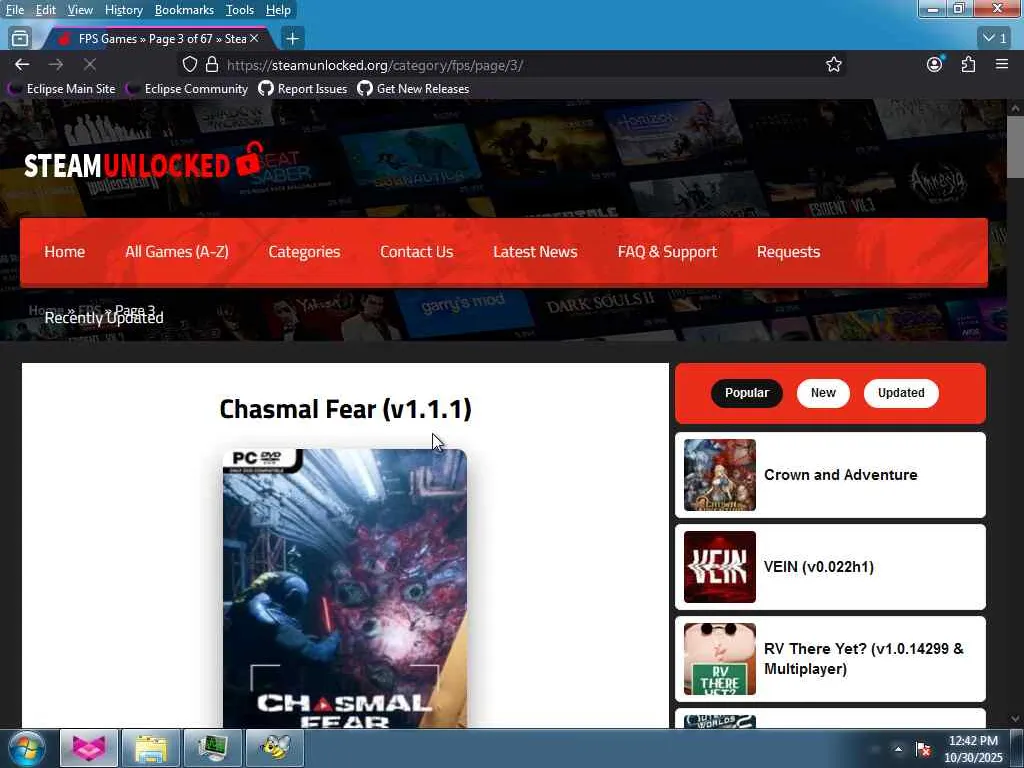Open the Report Issues GitHub bookmark
The height and width of the screenshot is (768, 1024).
coord(302,89)
